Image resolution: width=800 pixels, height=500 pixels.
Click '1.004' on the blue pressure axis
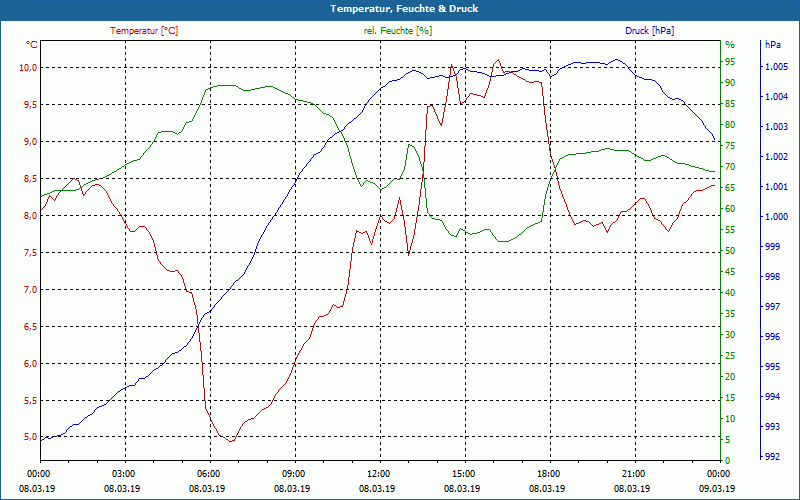tap(777, 97)
